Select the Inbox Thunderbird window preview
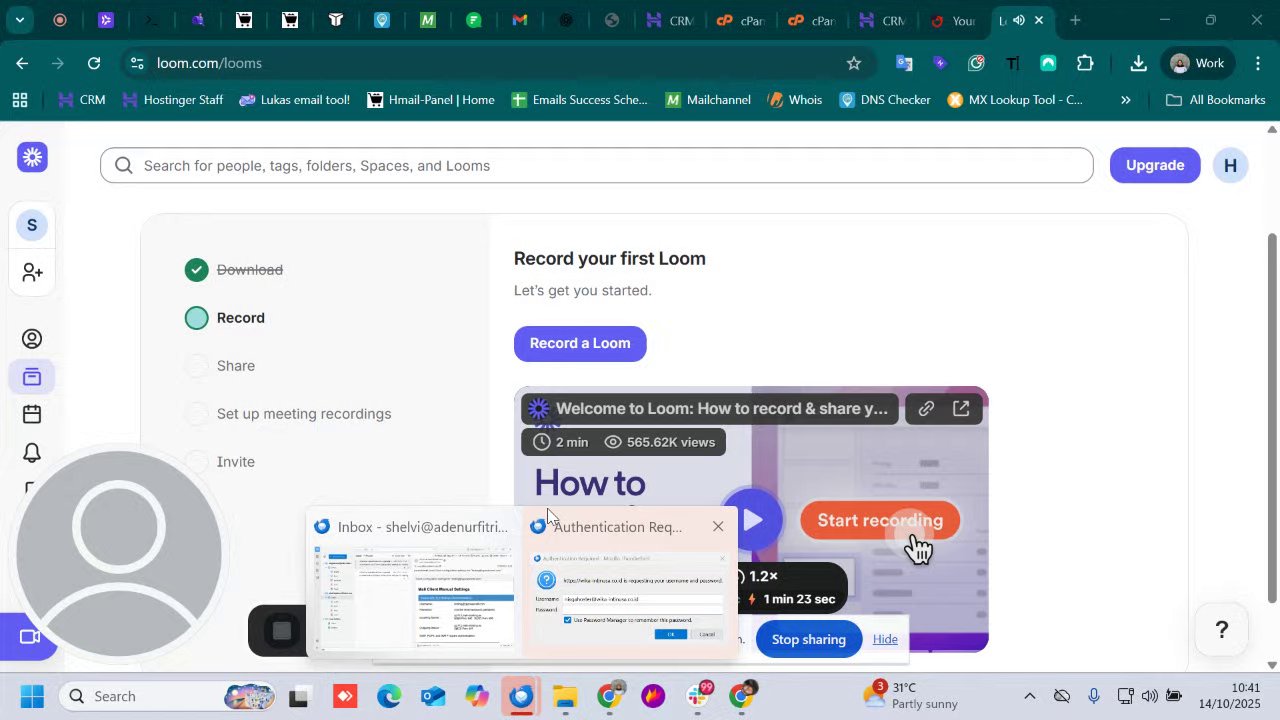The width and height of the screenshot is (1280, 720). [414, 582]
